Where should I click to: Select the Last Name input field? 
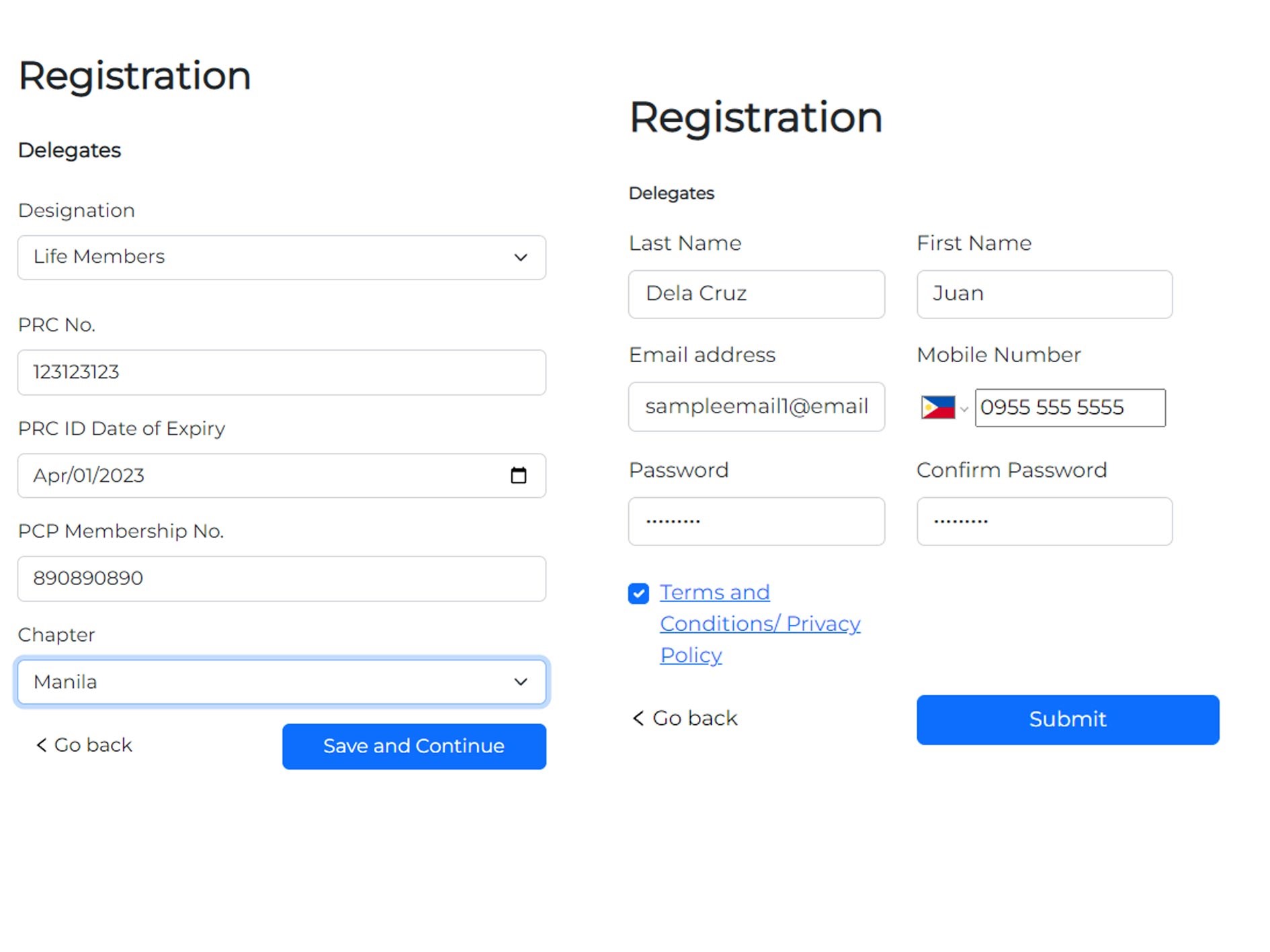[756, 294]
